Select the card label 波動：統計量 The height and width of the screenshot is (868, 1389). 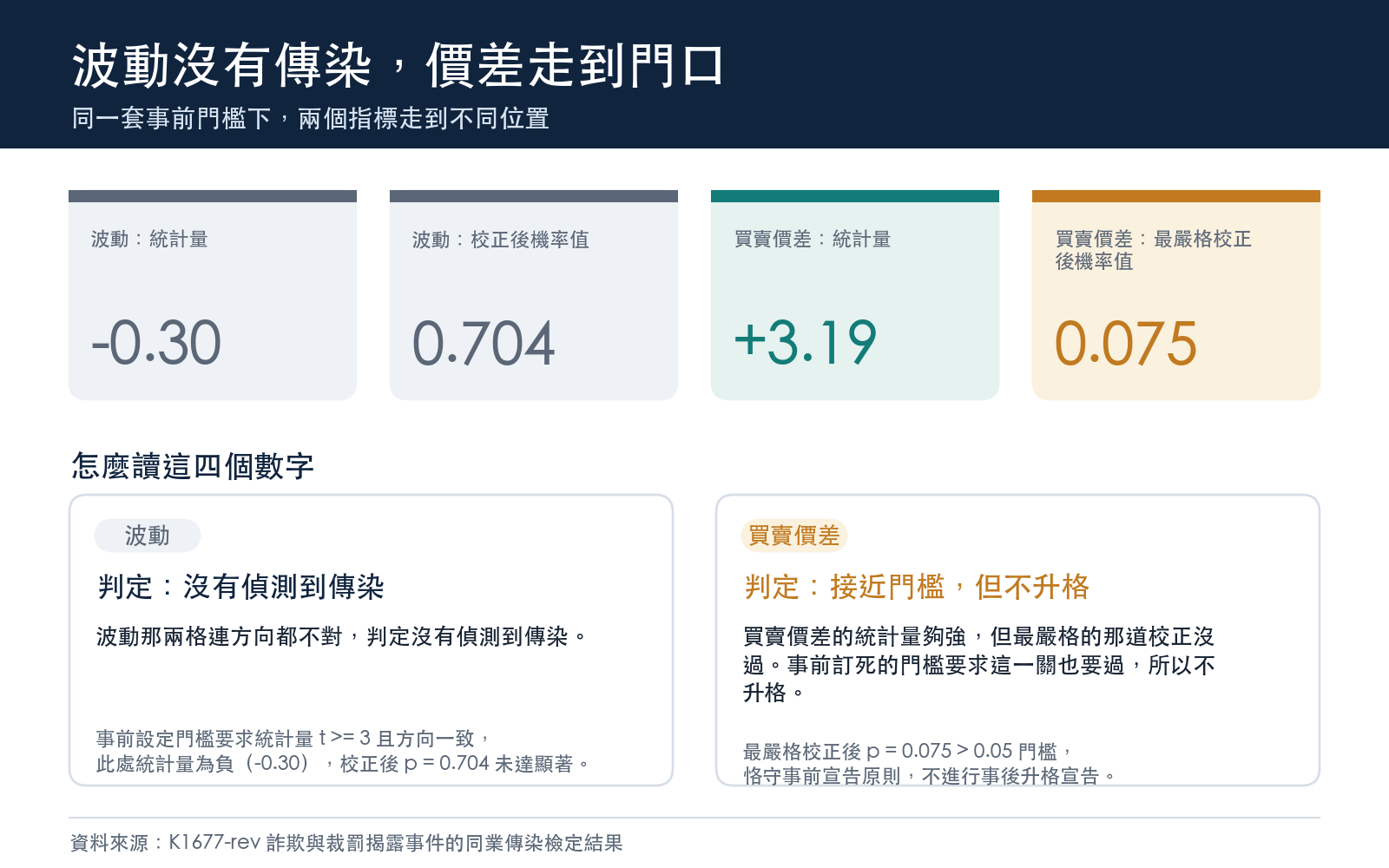click(x=149, y=239)
